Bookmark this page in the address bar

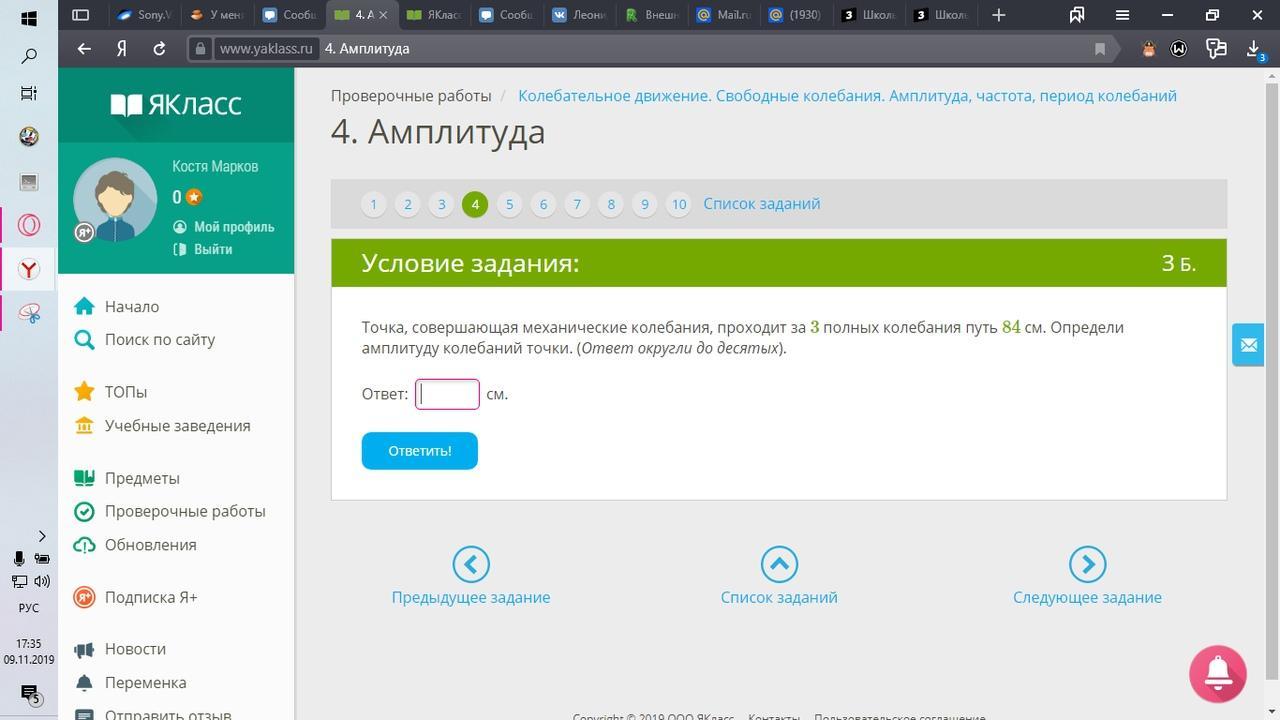coord(1100,49)
